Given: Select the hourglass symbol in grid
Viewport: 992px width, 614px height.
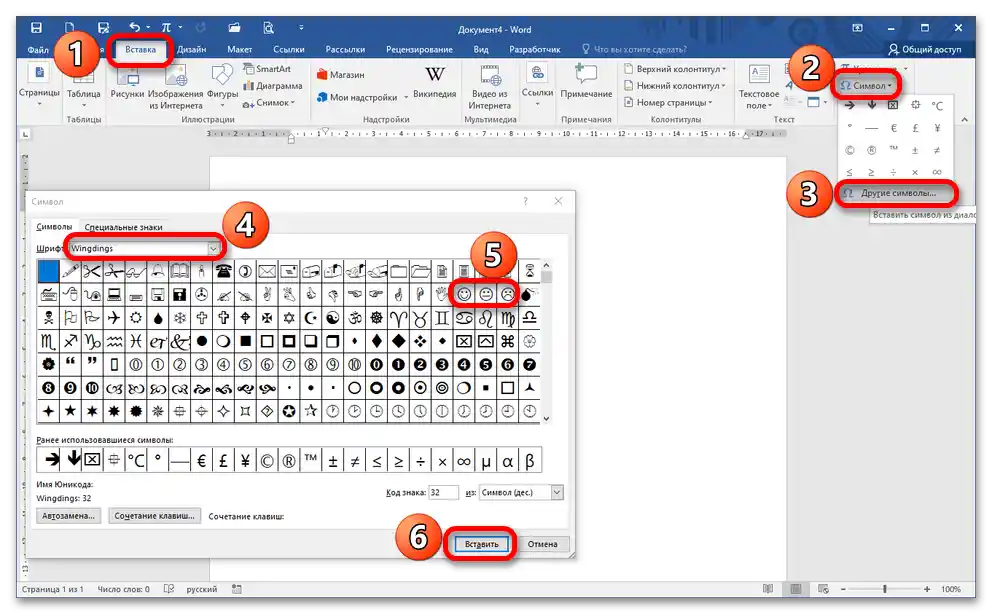Looking at the screenshot, I should point(530,272).
